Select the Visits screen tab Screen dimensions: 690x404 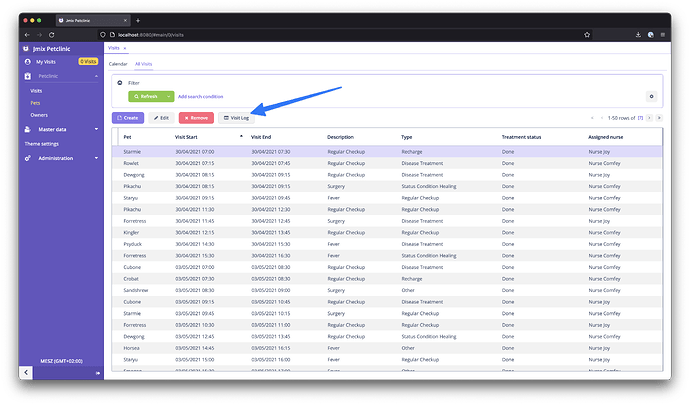pyautogui.click(x=114, y=48)
